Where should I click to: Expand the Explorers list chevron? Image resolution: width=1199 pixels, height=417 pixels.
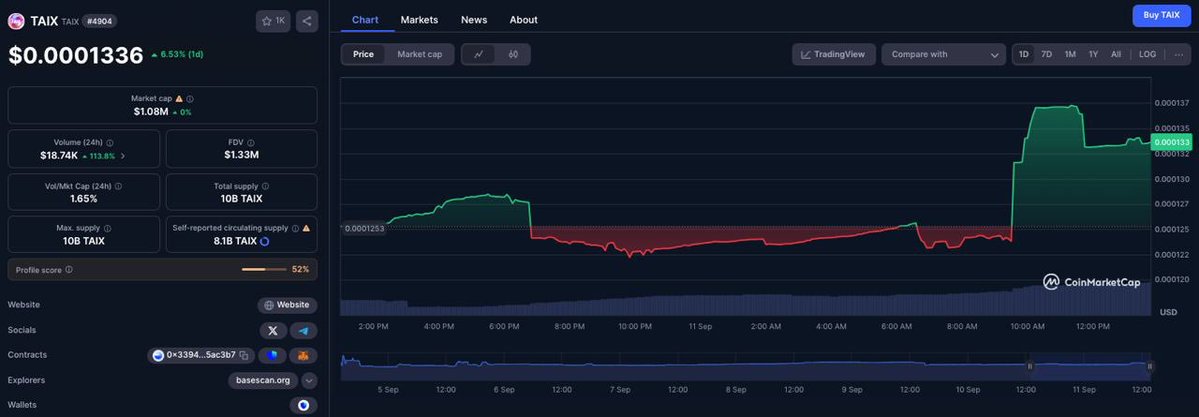pyautogui.click(x=309, y=380)
